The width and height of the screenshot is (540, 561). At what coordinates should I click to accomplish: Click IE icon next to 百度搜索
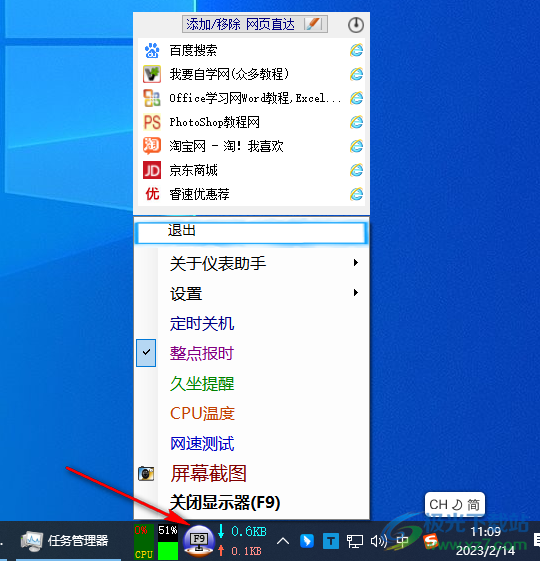[x=356, y=50]
